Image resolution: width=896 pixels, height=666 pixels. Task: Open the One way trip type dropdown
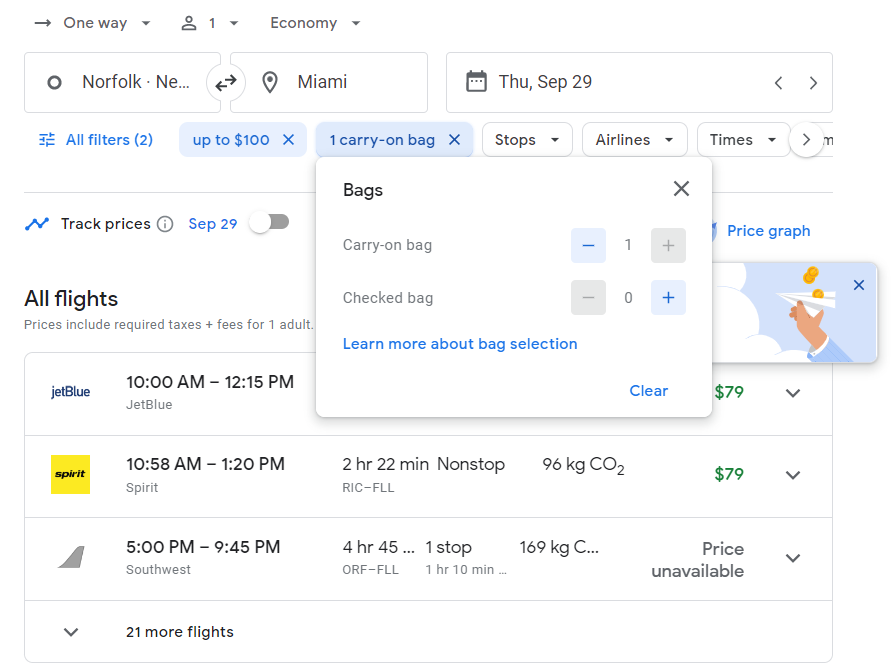(93, 23)
